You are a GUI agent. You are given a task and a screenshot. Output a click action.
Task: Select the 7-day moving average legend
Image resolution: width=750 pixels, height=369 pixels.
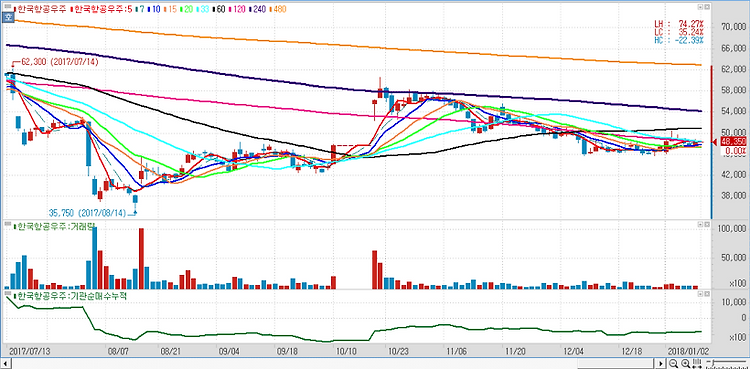[x=140, y=9]
